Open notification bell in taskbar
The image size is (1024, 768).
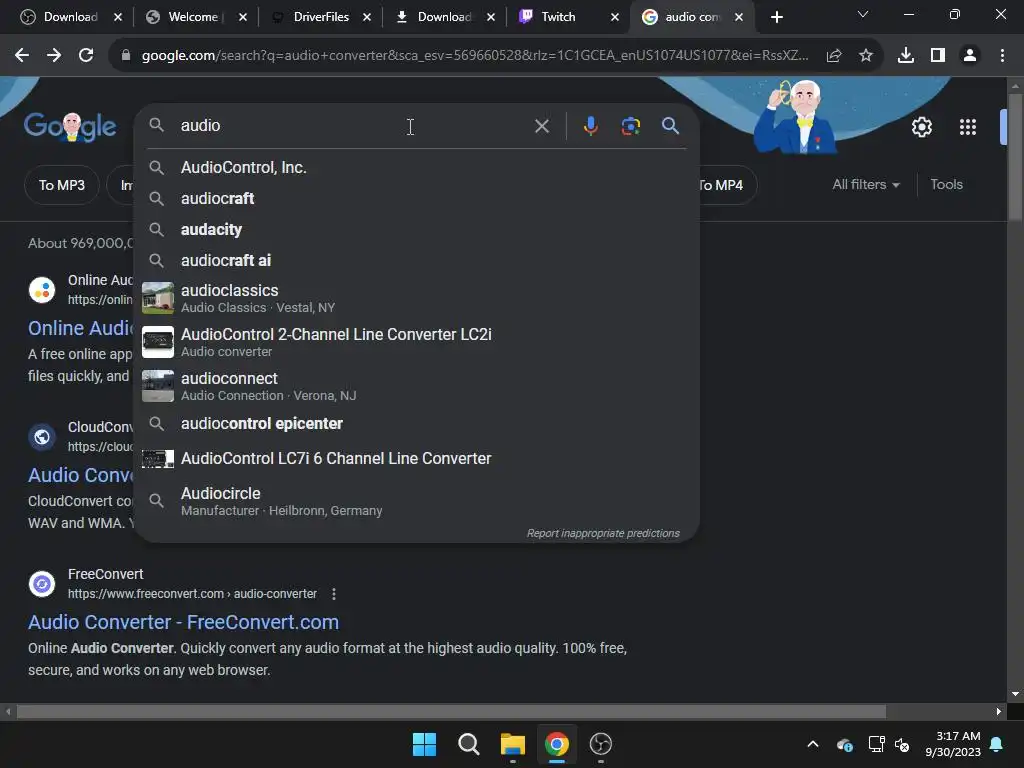997,744
